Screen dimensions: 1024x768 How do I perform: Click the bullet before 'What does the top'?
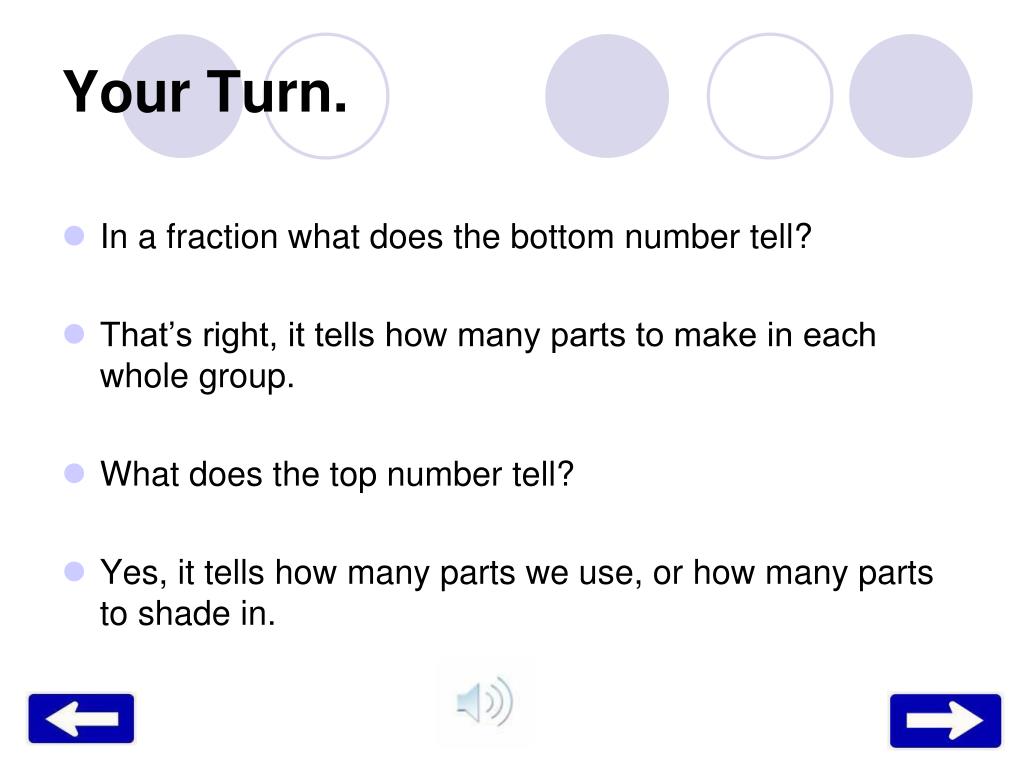pos(74,473)
